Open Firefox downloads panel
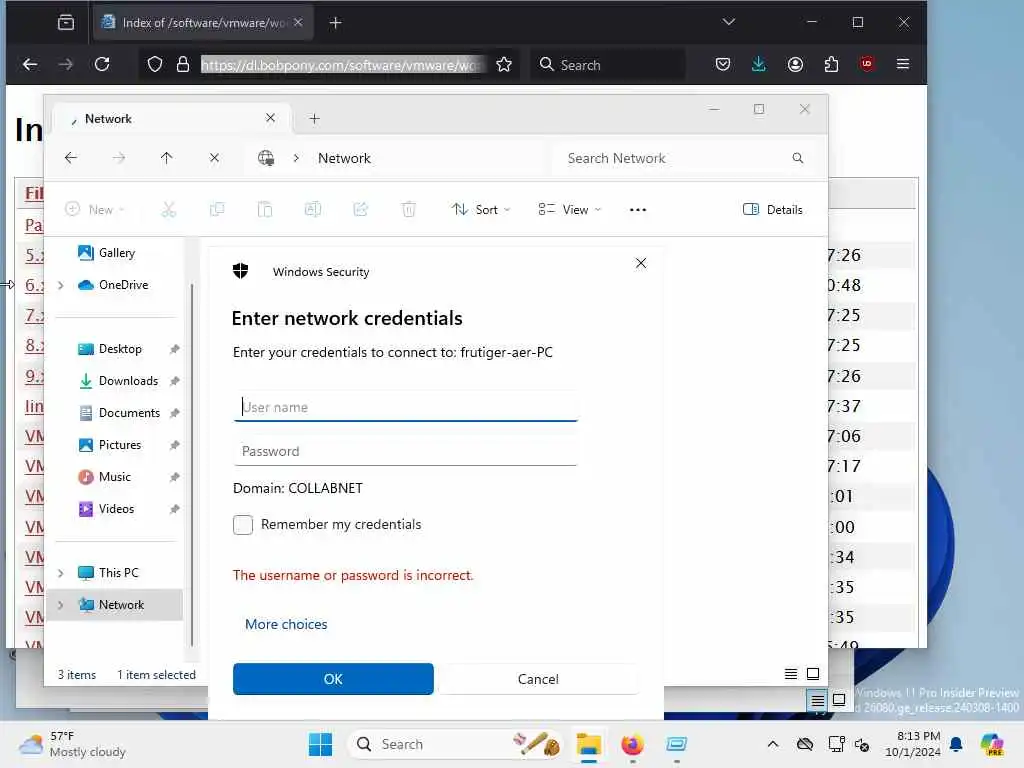1024x768 pixels. 758,64
